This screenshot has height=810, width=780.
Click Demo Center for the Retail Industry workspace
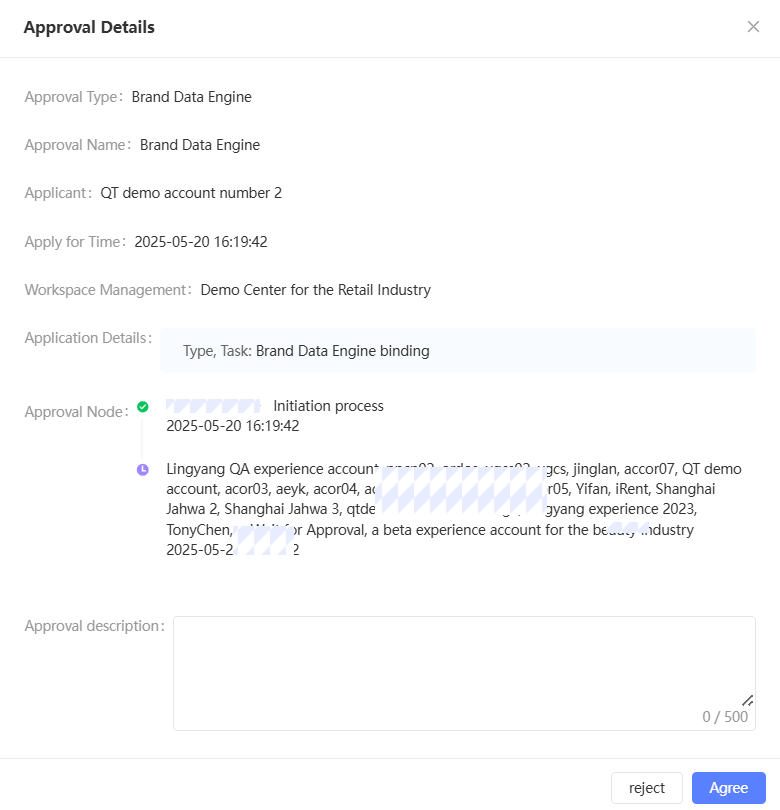click(x=315, y=290)
